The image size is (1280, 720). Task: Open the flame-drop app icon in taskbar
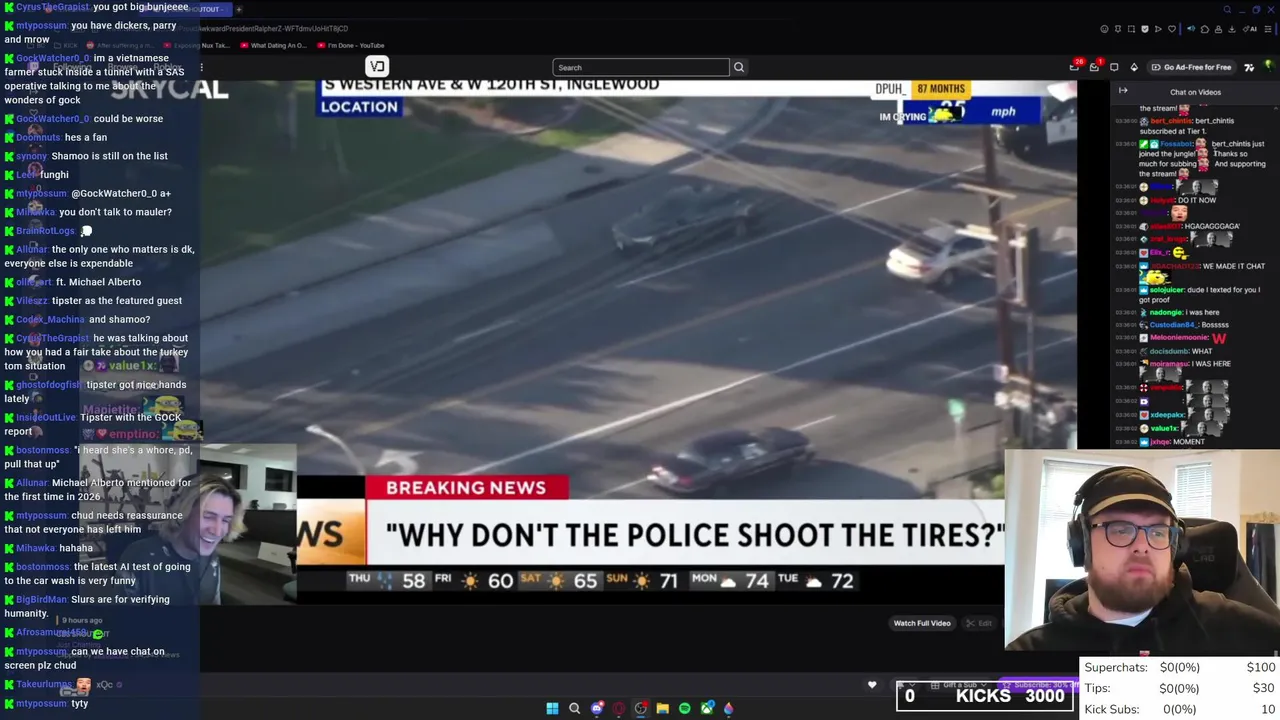point(728,708)
